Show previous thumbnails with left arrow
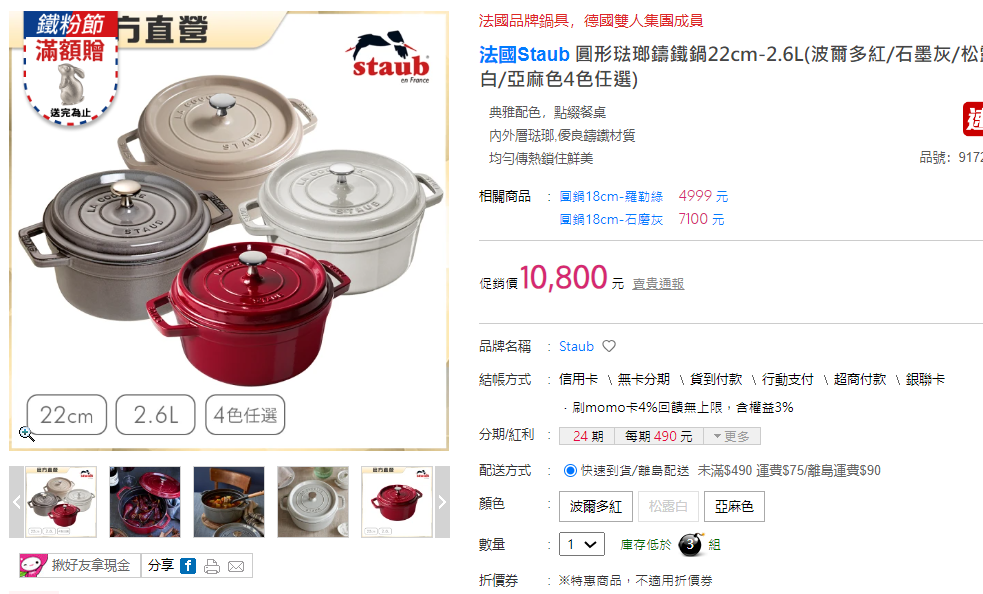The height and width of the screenshot is (594, 983). [16, 502]
